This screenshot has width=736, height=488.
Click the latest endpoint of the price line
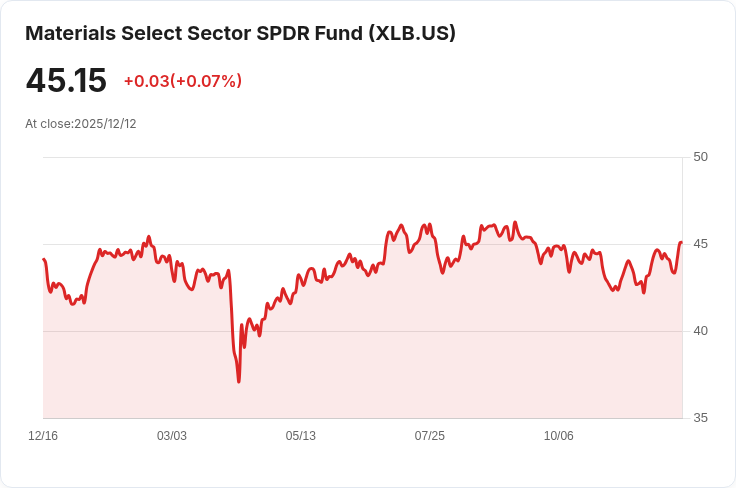tap(681, 242)
